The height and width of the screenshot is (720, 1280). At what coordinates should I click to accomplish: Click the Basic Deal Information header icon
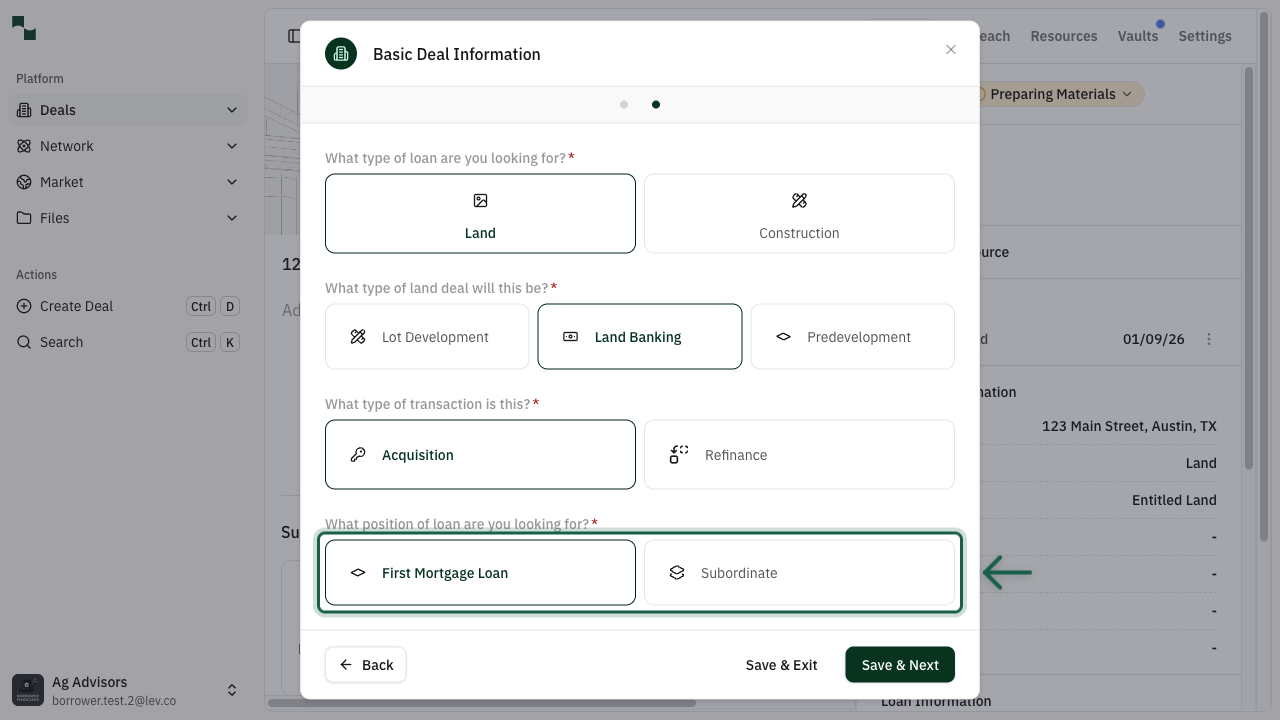pos(341,53)
